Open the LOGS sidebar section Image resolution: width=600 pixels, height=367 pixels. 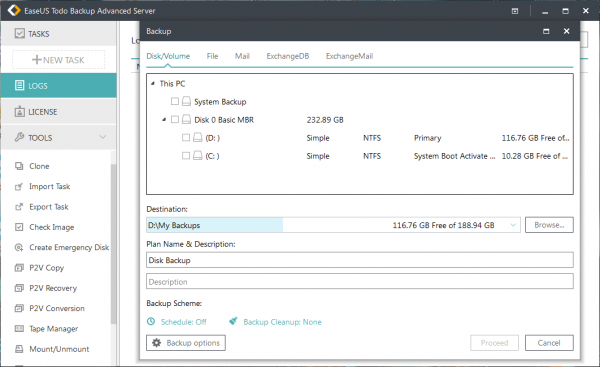pos(59,85)
